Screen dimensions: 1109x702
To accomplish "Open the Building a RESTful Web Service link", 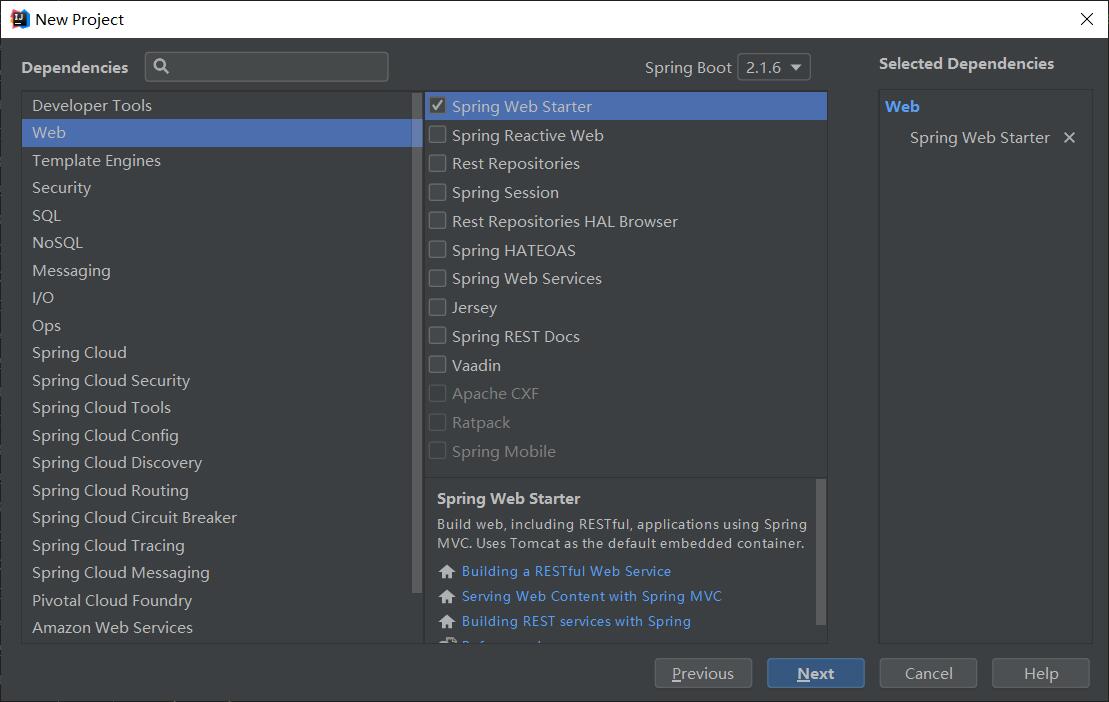I will (x=566, y=571).
